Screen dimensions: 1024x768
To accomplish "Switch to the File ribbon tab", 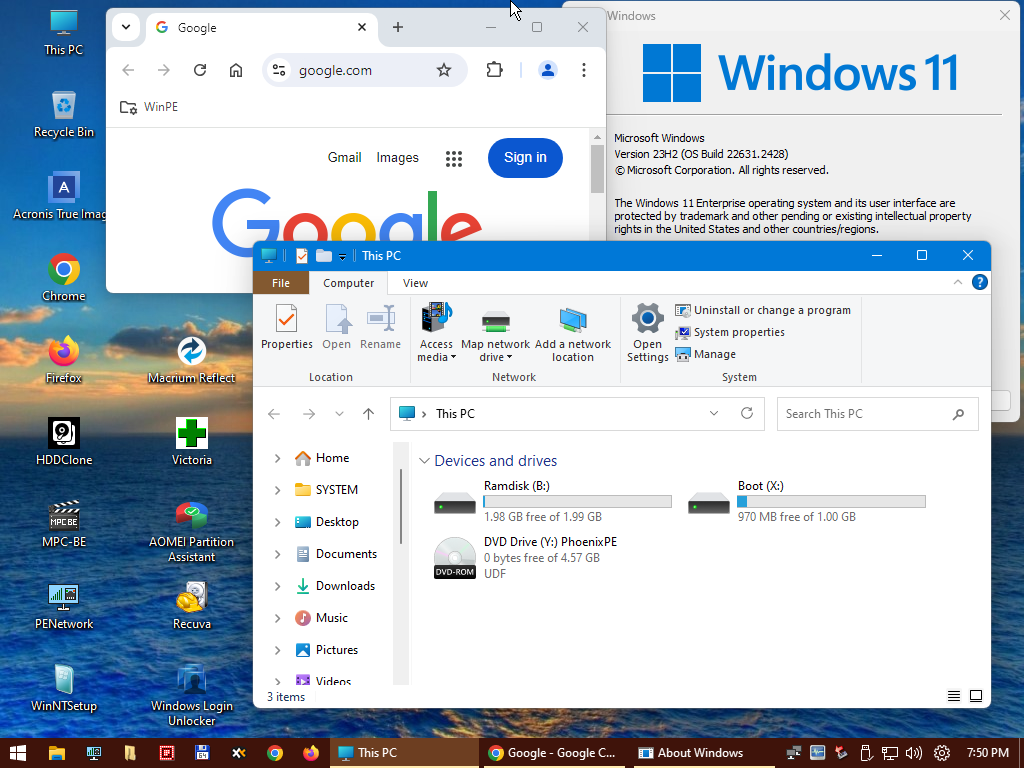I will [281, 283].
